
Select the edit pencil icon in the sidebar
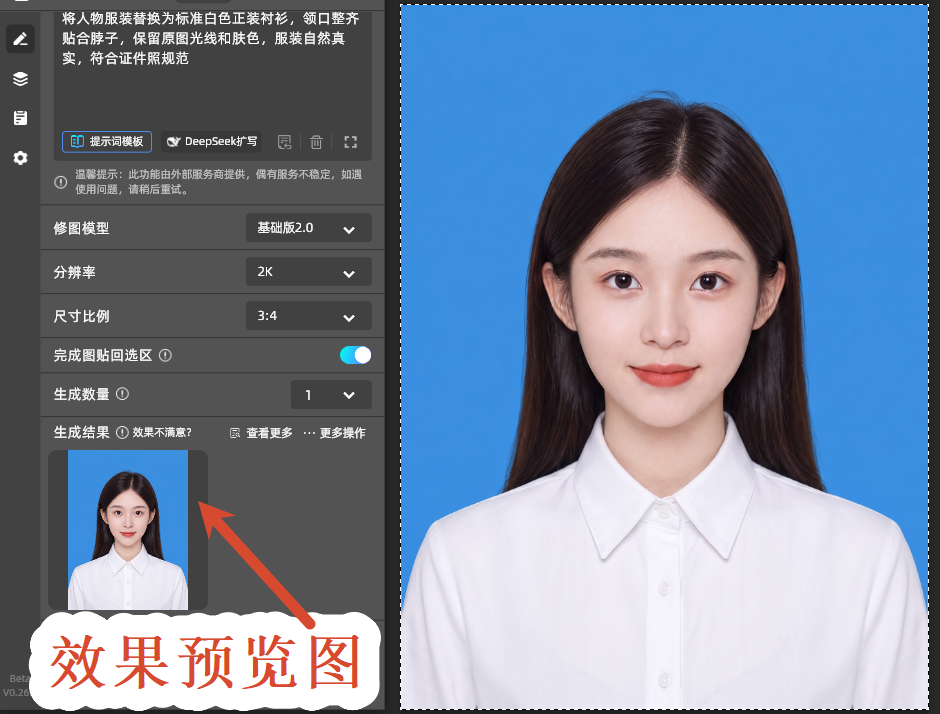20,39
